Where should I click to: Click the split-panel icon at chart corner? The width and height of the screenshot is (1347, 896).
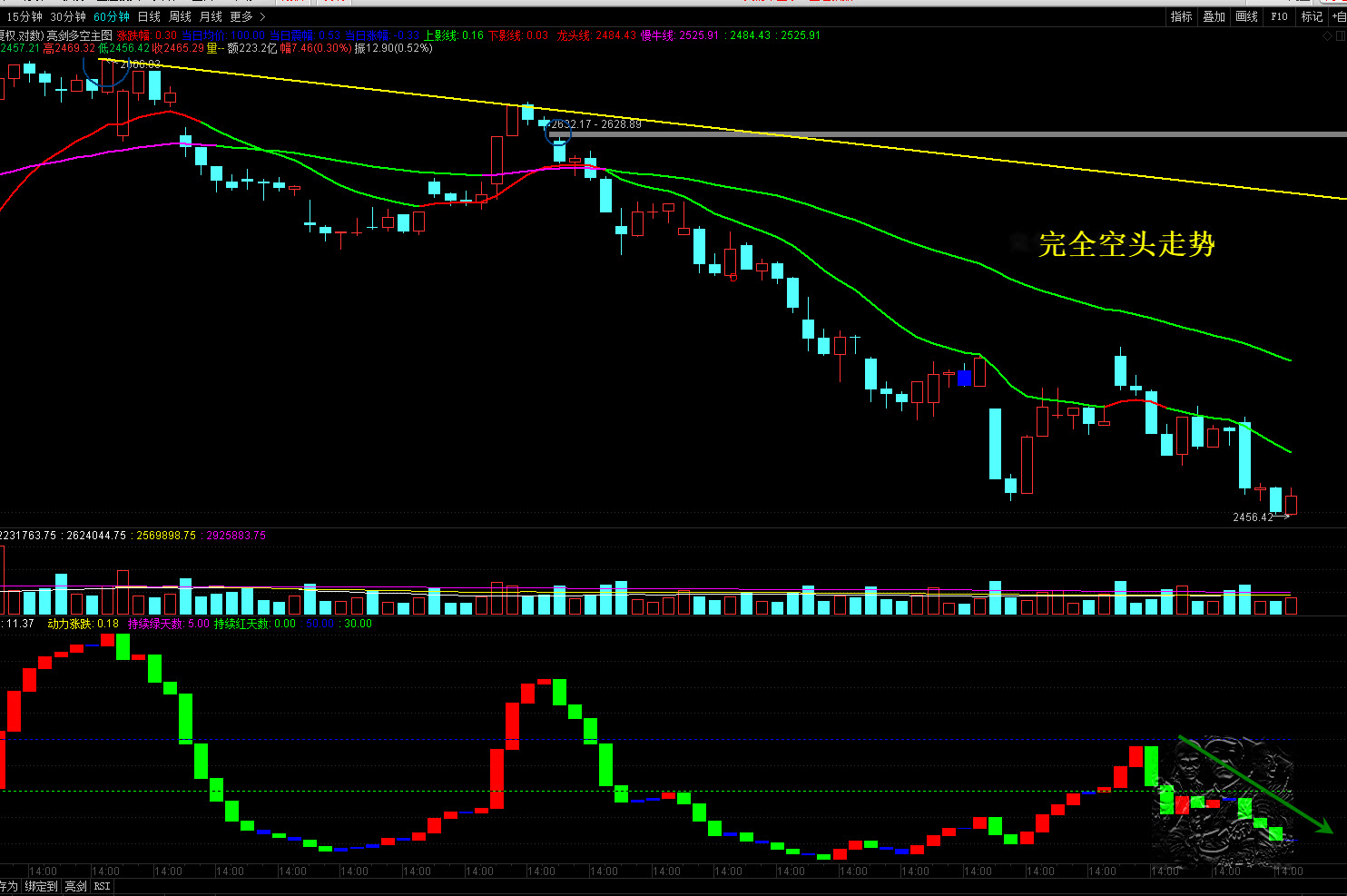pos(1341,36)
